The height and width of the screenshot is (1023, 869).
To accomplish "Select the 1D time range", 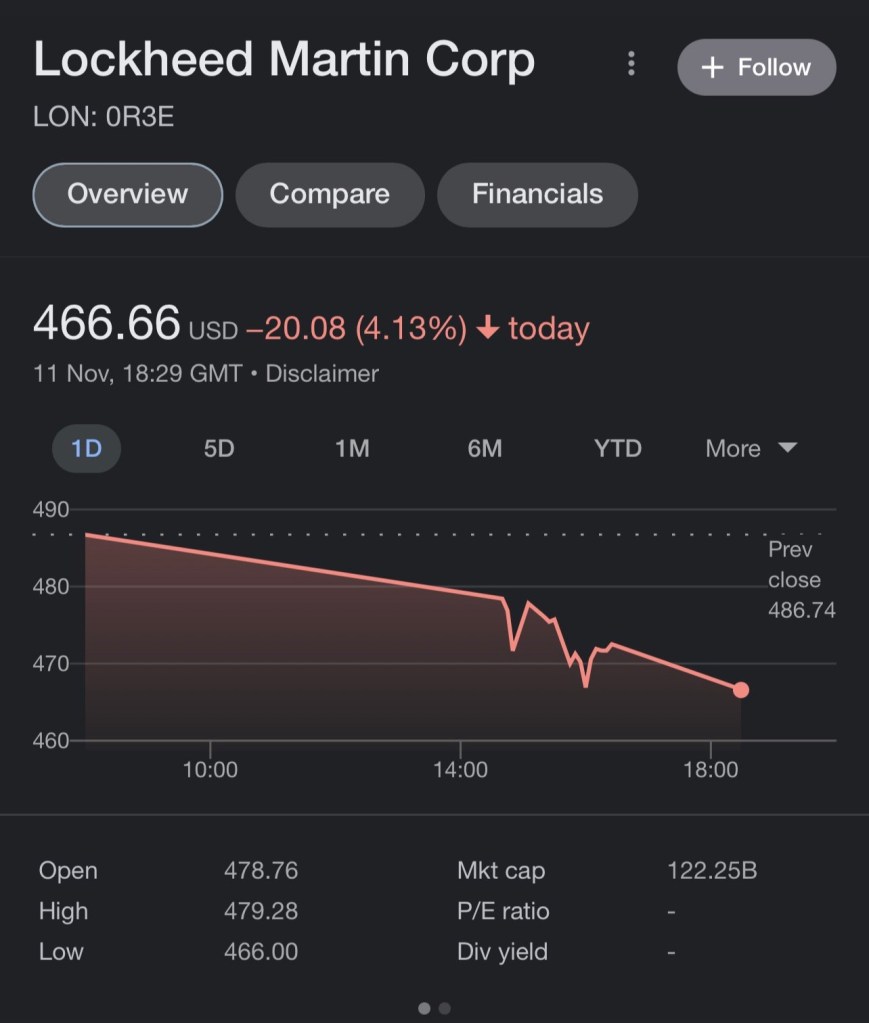I will pyautogui.click(x=86, y=449).
